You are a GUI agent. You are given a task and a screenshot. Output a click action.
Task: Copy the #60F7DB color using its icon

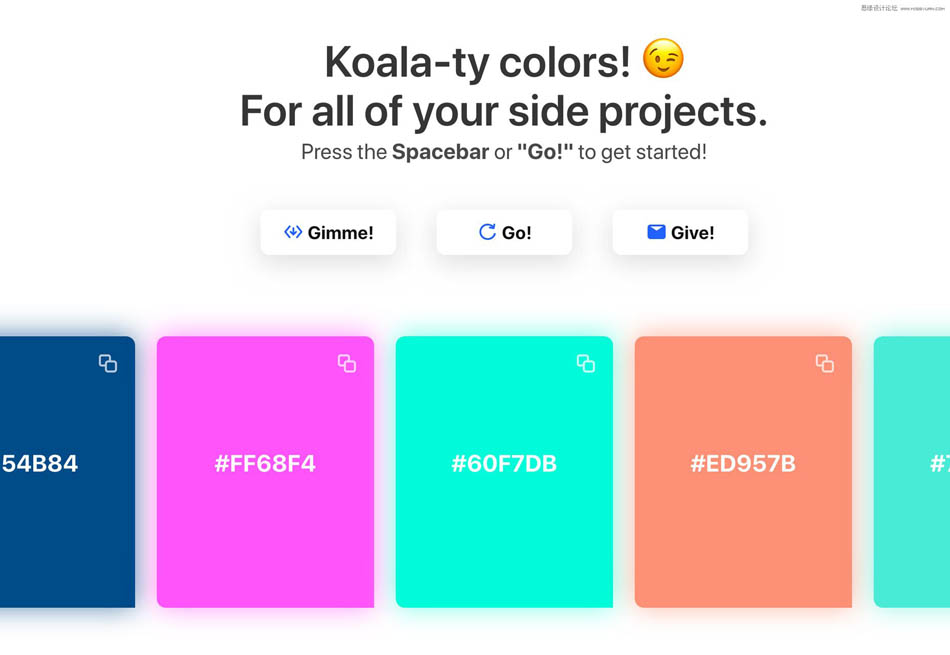[x=586, y=363]
